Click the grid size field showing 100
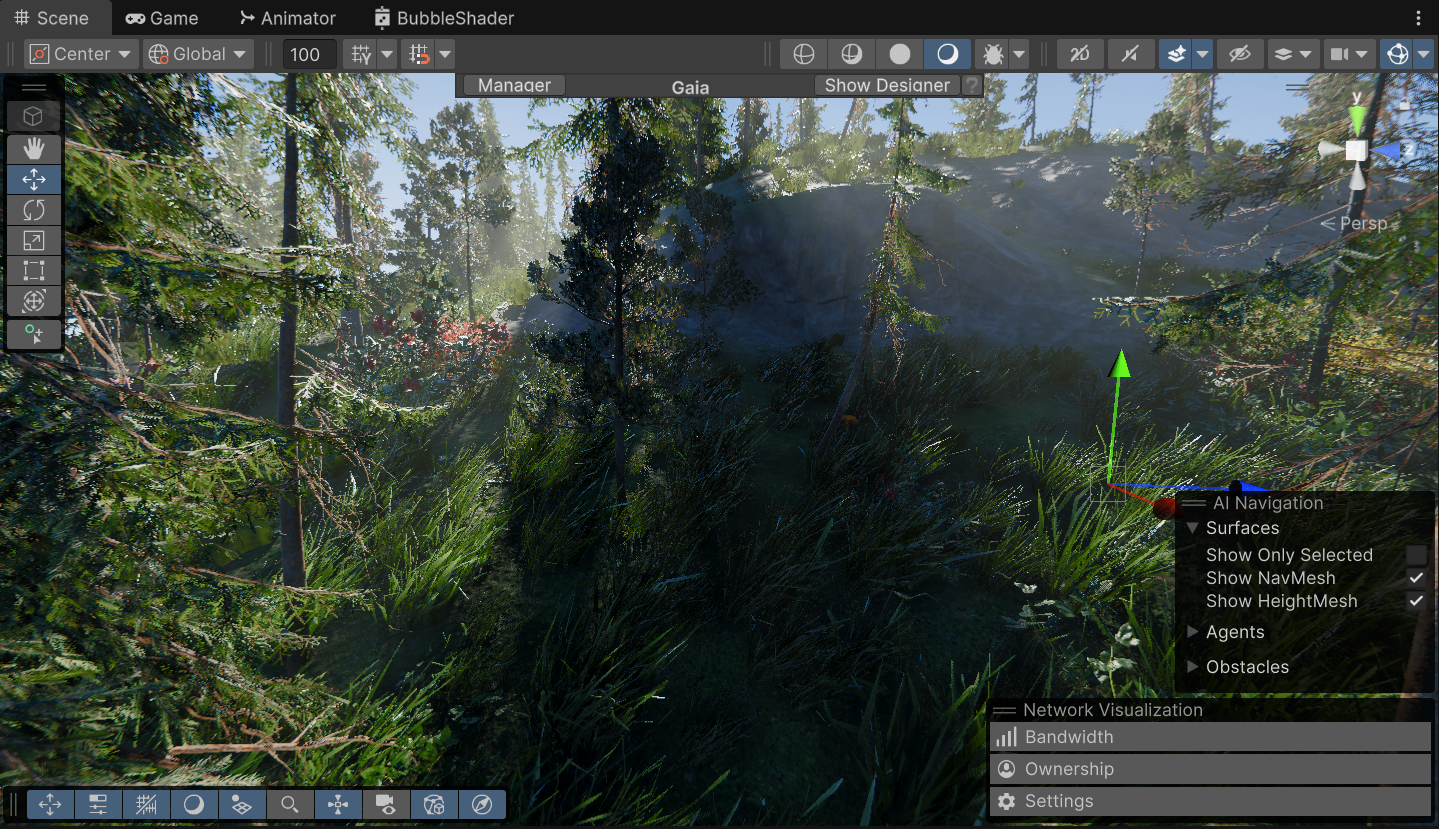This screenshot has width=1439, height=829. point(308,53)
